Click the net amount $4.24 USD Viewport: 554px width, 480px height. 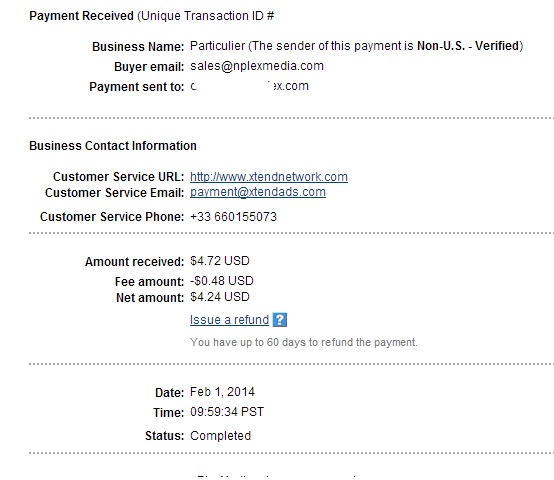click(220, 297)
